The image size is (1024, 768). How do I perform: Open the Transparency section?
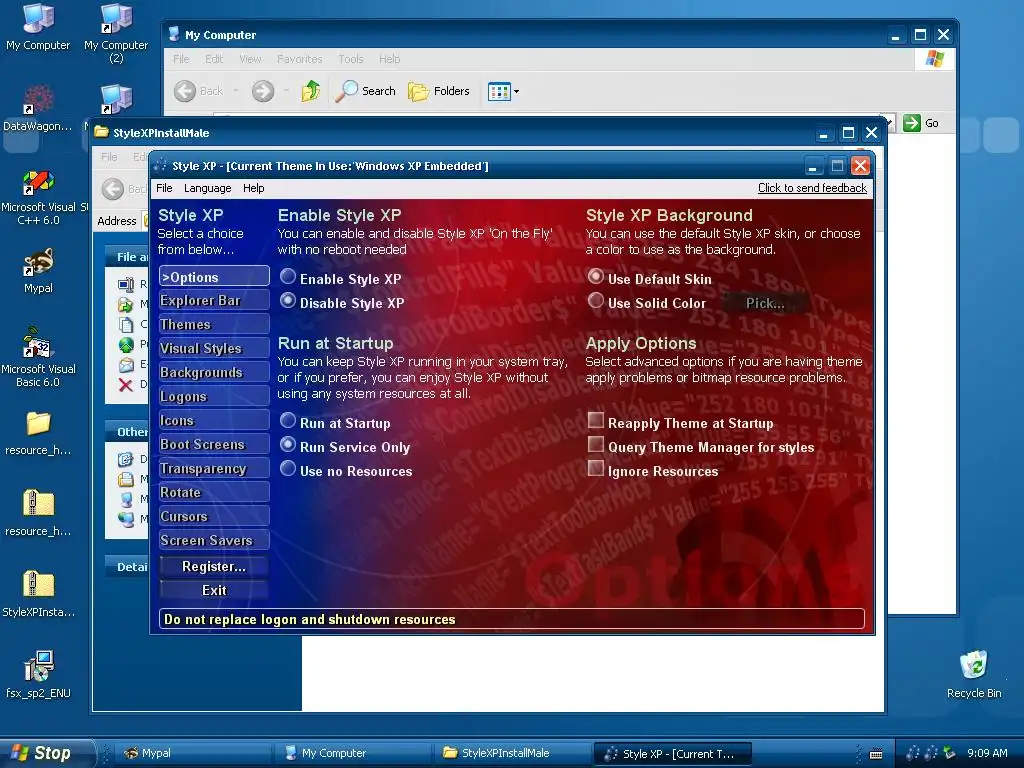click(214, 468)
